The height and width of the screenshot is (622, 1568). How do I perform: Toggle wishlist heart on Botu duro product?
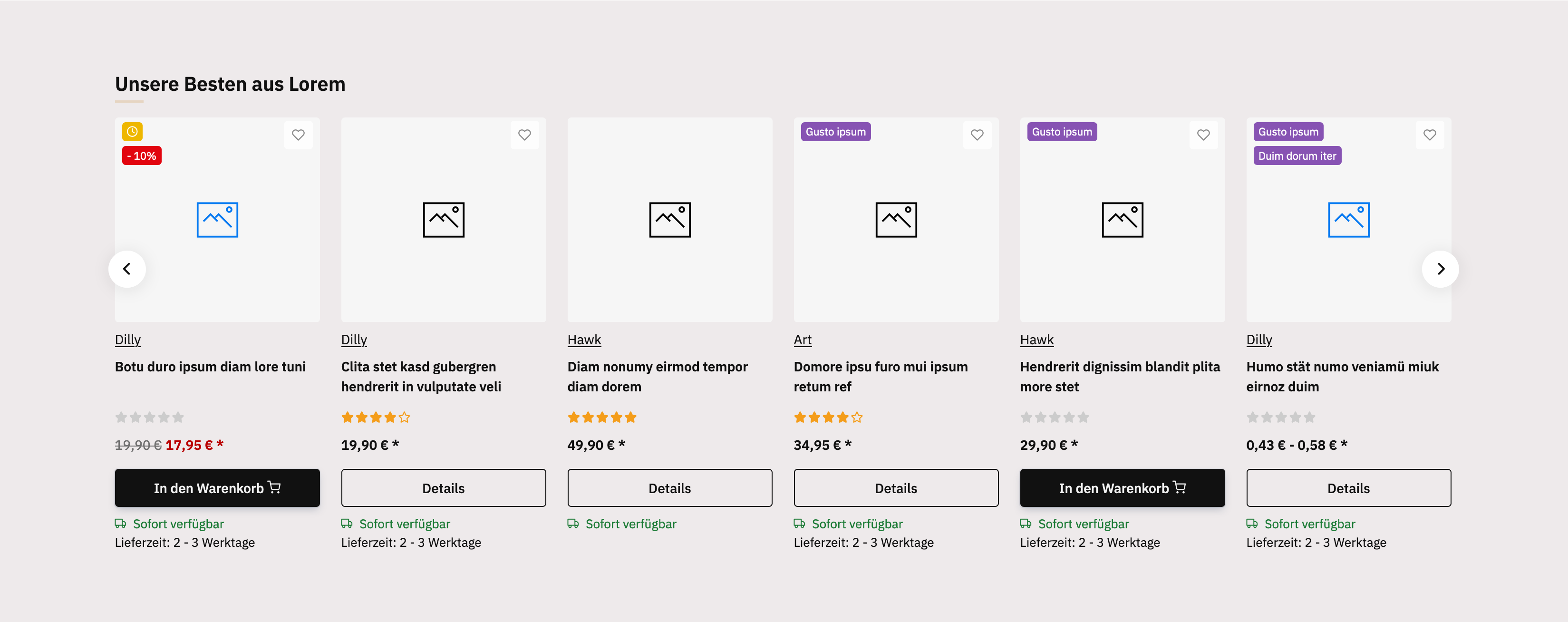[x=298, y=135]
